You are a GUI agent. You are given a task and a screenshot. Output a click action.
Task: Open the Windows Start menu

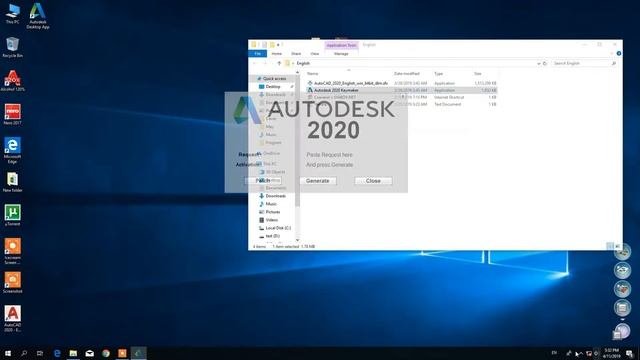tap(8, 353)
